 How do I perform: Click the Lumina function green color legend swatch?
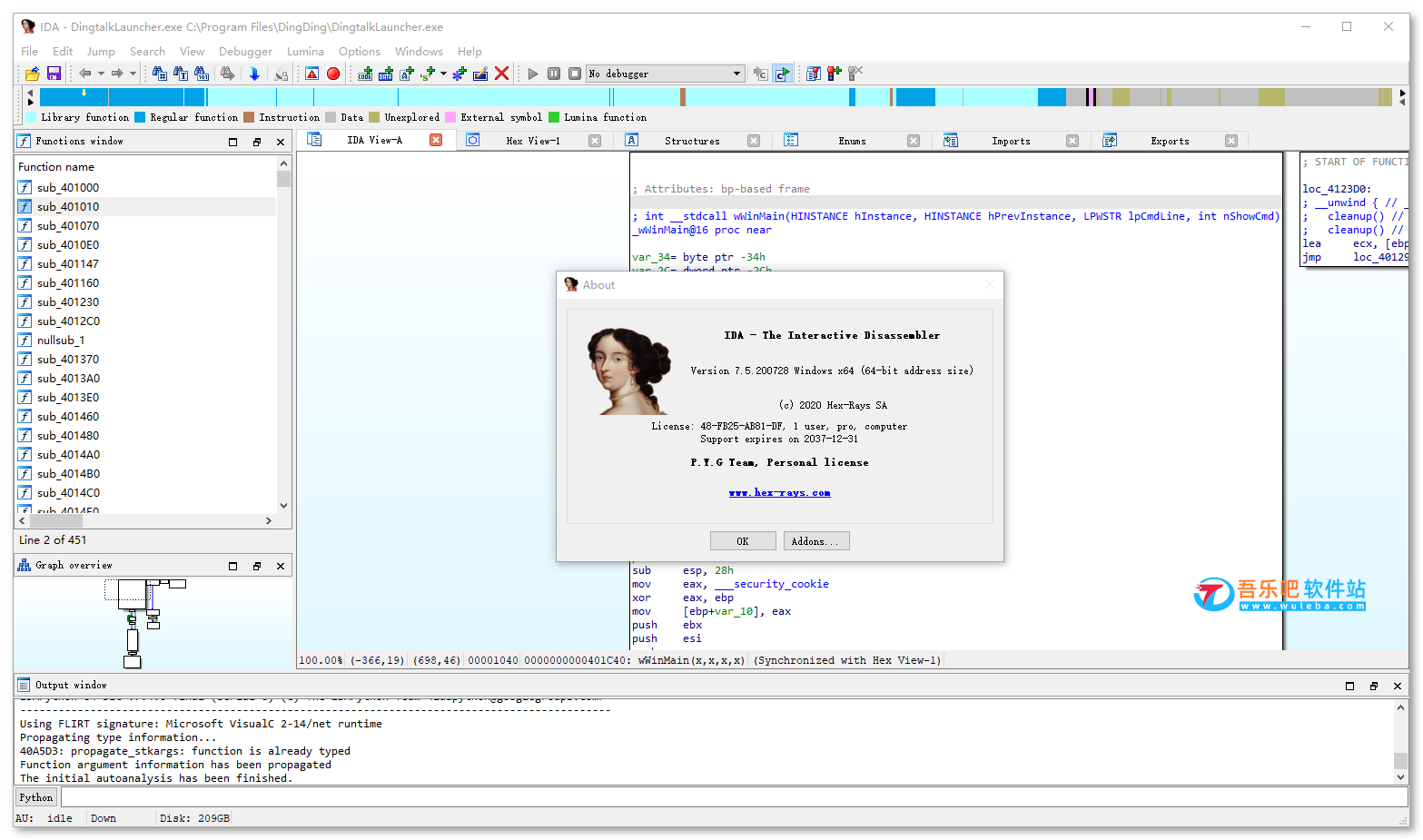(x=554, y=117)
